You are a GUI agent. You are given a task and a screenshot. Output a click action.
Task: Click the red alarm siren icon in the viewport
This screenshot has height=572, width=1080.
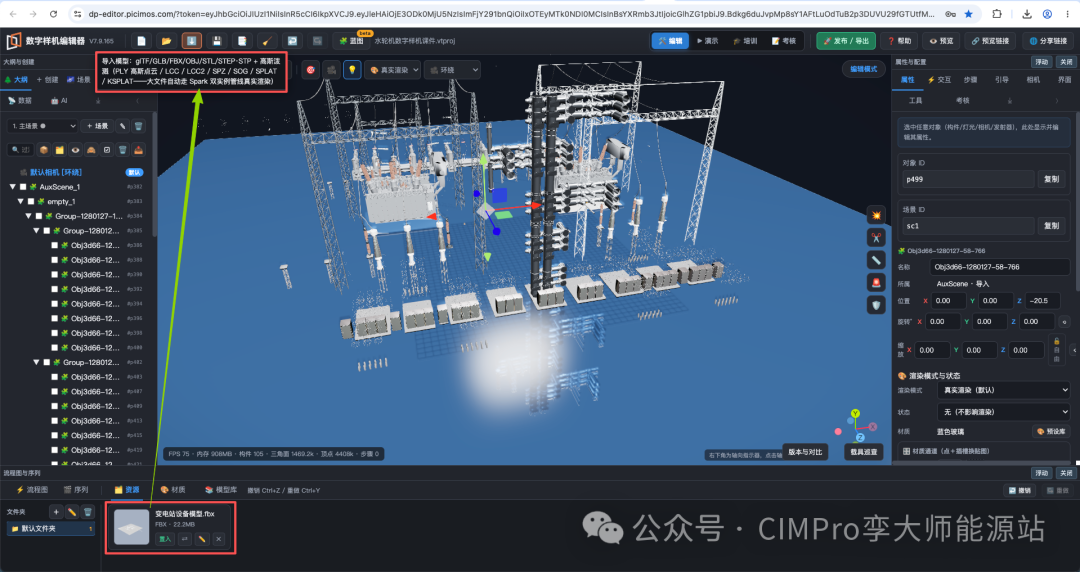(x=876, y=282)
